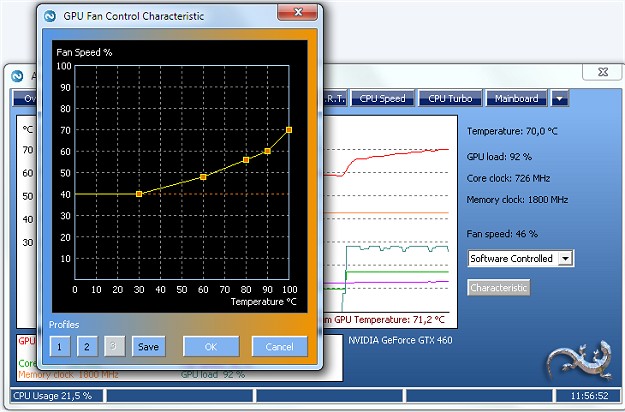
Task: Select fan profile 2
Action: 87,346
